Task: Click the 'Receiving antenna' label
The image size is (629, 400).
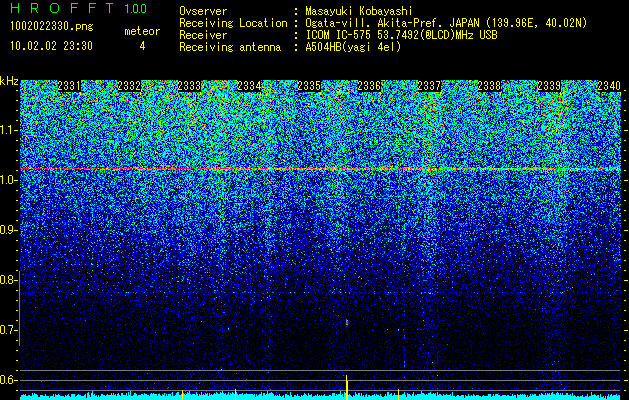Action: pos(230,47)
